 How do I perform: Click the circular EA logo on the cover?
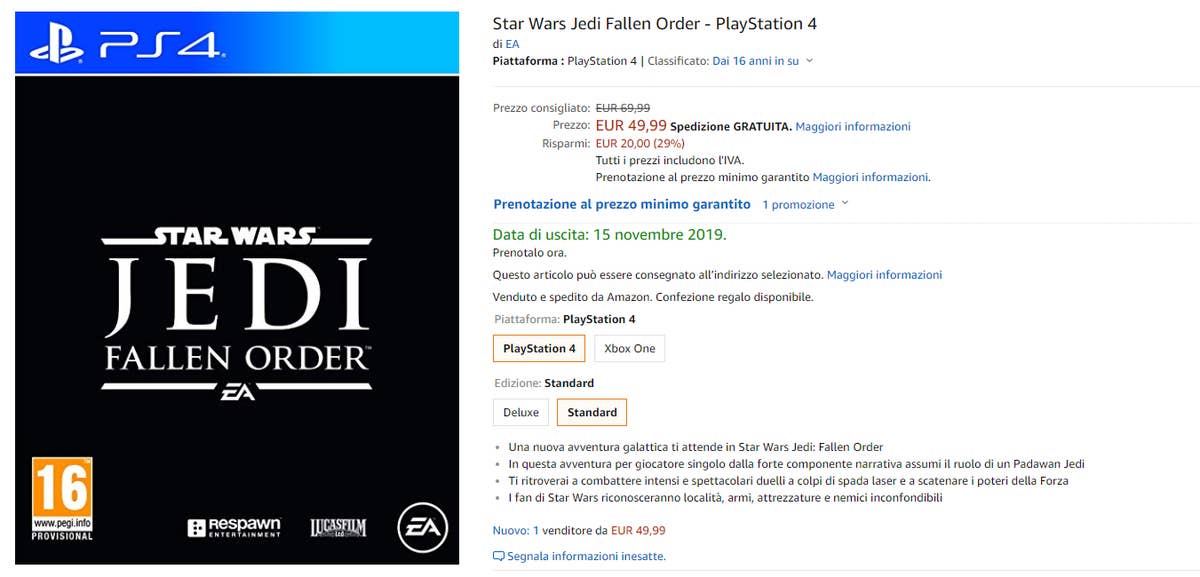[424, 528]
